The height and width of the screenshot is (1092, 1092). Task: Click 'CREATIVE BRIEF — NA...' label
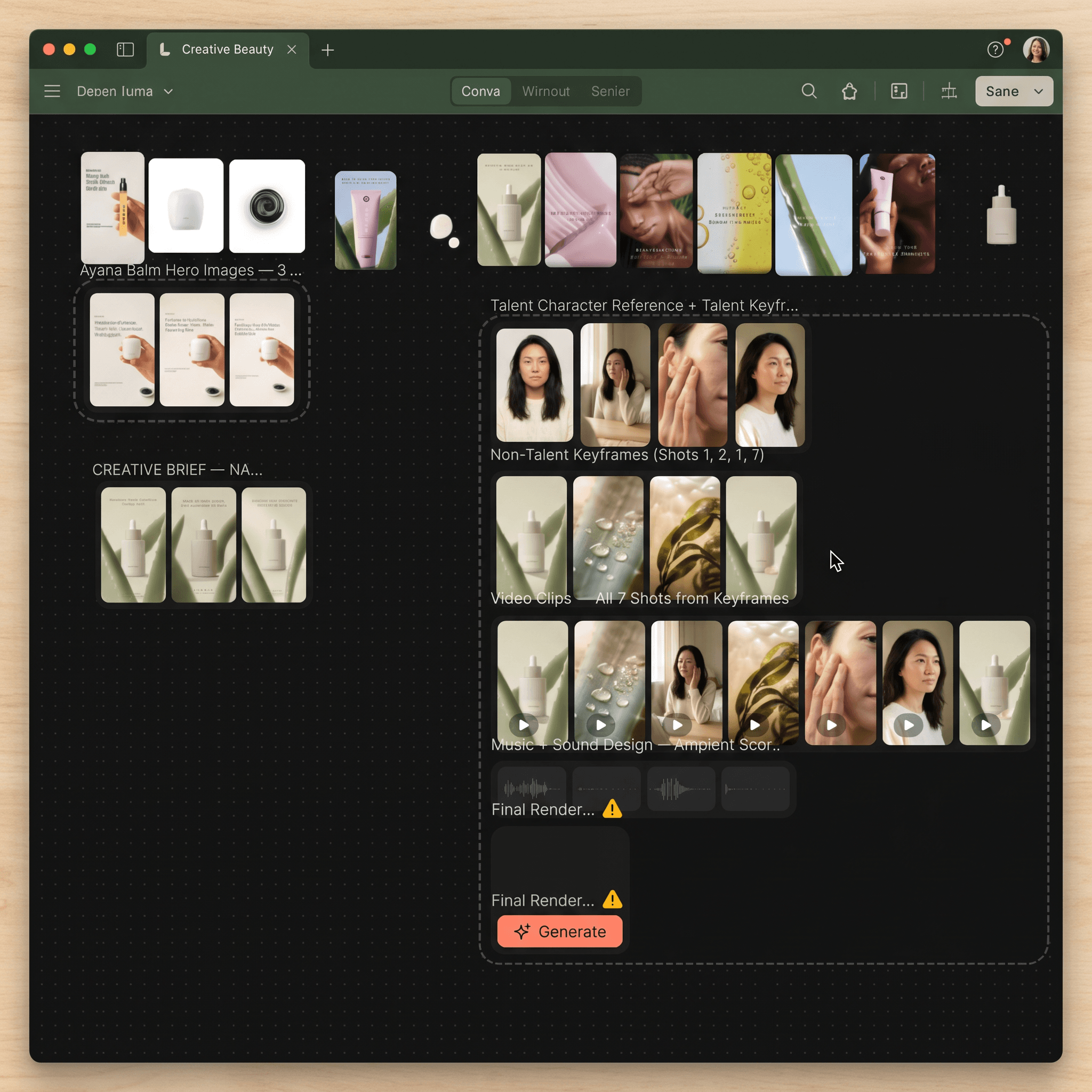pyautogui.click(x=177, y=469)
